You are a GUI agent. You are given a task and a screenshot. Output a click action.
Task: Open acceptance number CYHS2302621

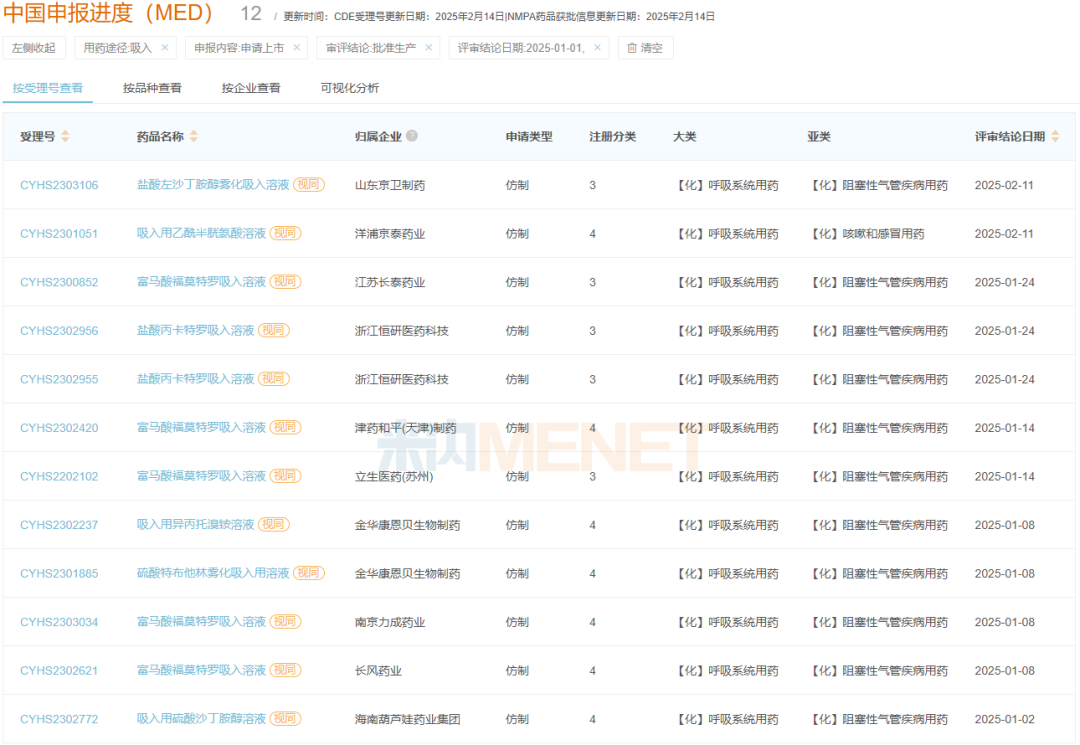(59, 671)
